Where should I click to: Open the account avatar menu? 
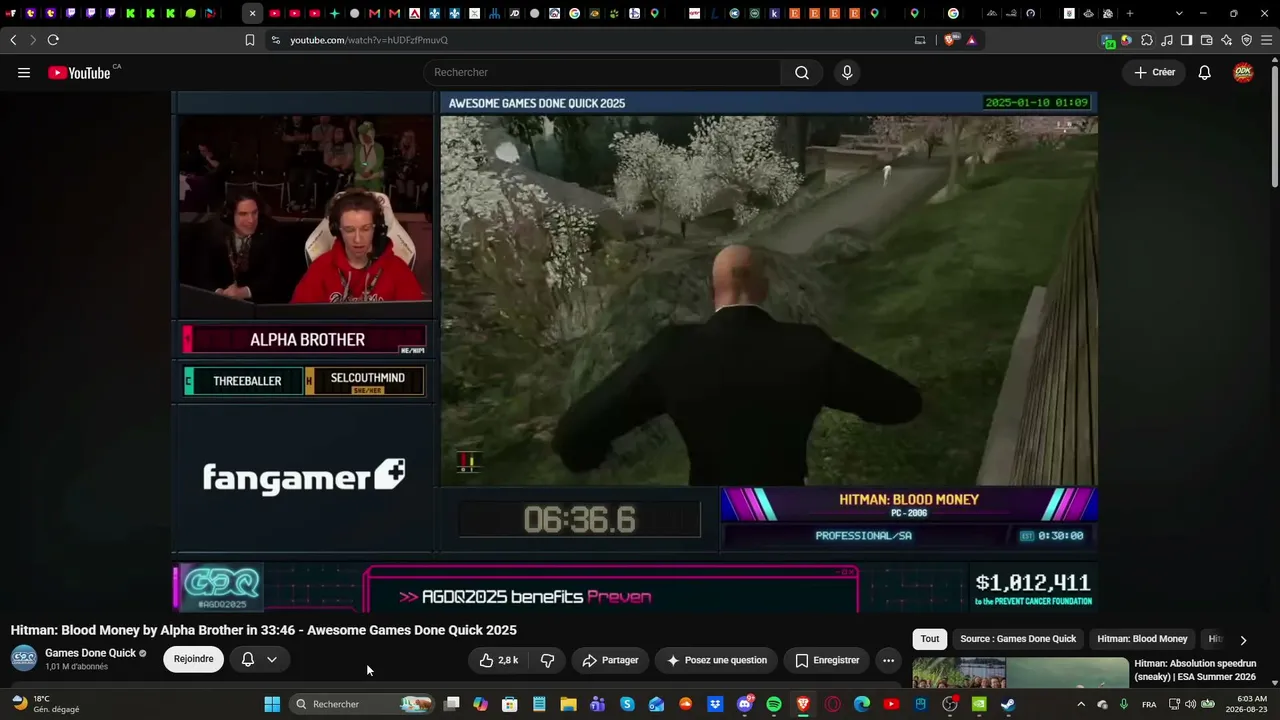tap(1243, 72)
